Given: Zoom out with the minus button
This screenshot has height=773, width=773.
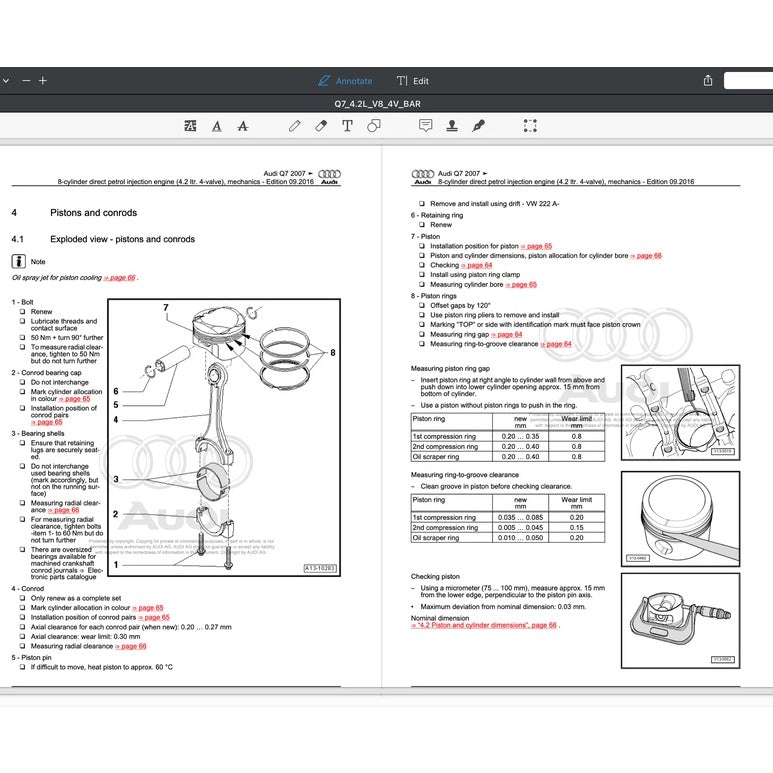Looking at the screenshot, I should (x=26, y=81).
